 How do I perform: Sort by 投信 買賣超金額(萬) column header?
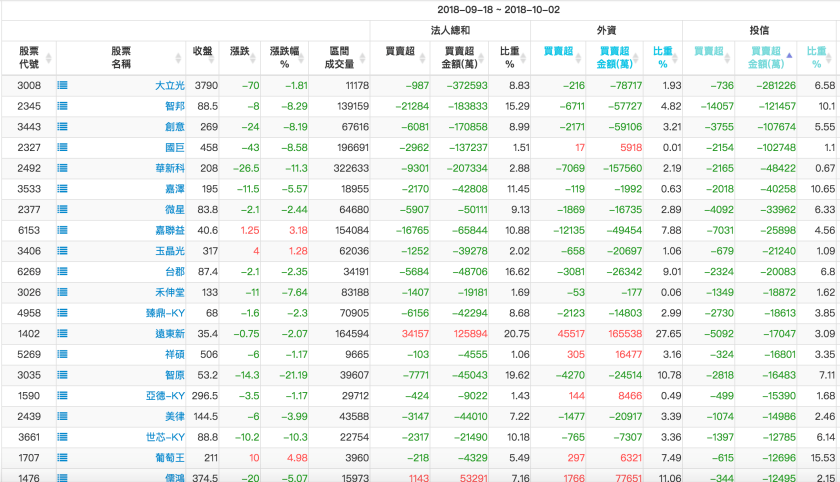pos(766,58)
